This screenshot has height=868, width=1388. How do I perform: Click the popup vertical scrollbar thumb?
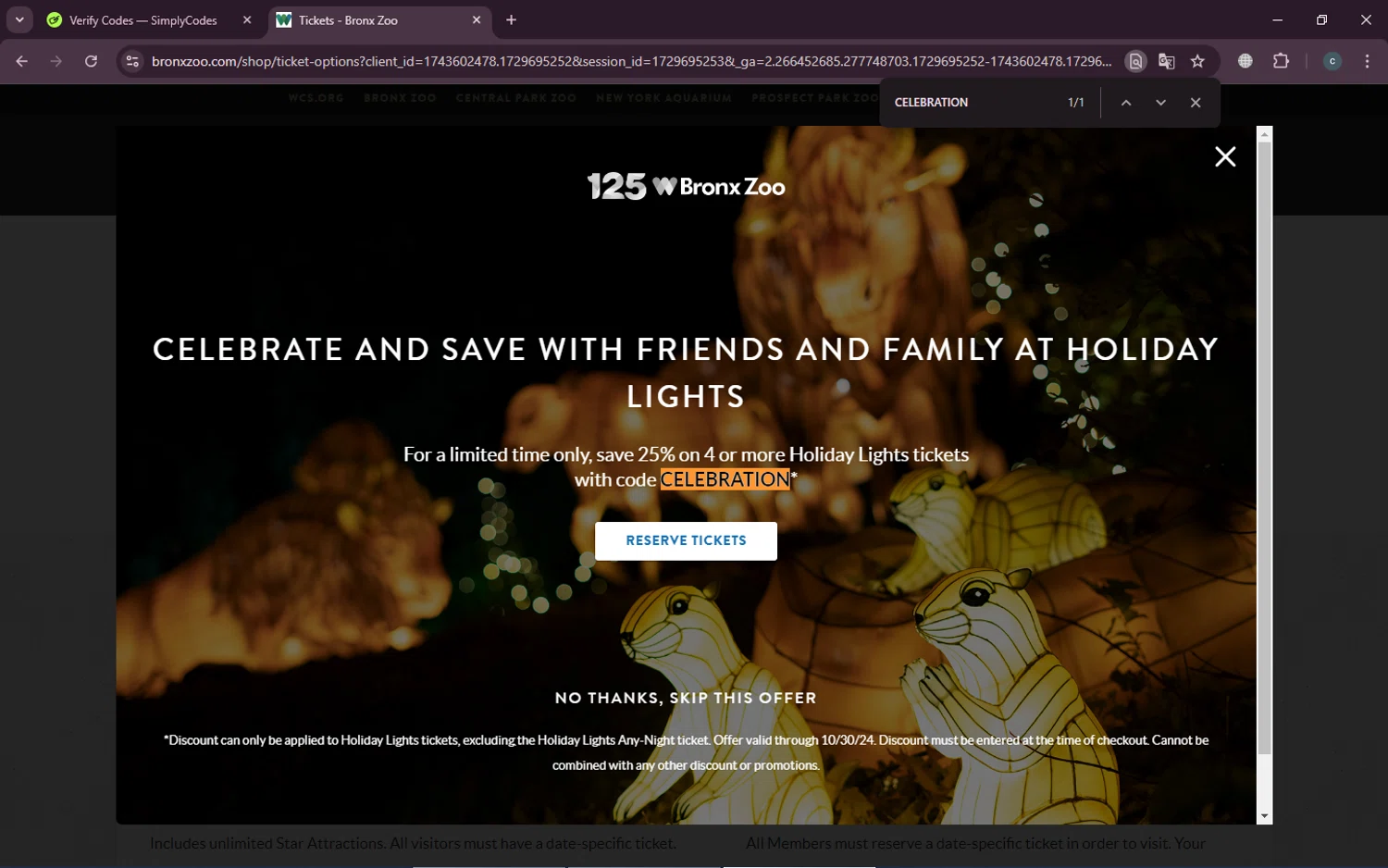pyautogui.click(x=1265, y=448)
